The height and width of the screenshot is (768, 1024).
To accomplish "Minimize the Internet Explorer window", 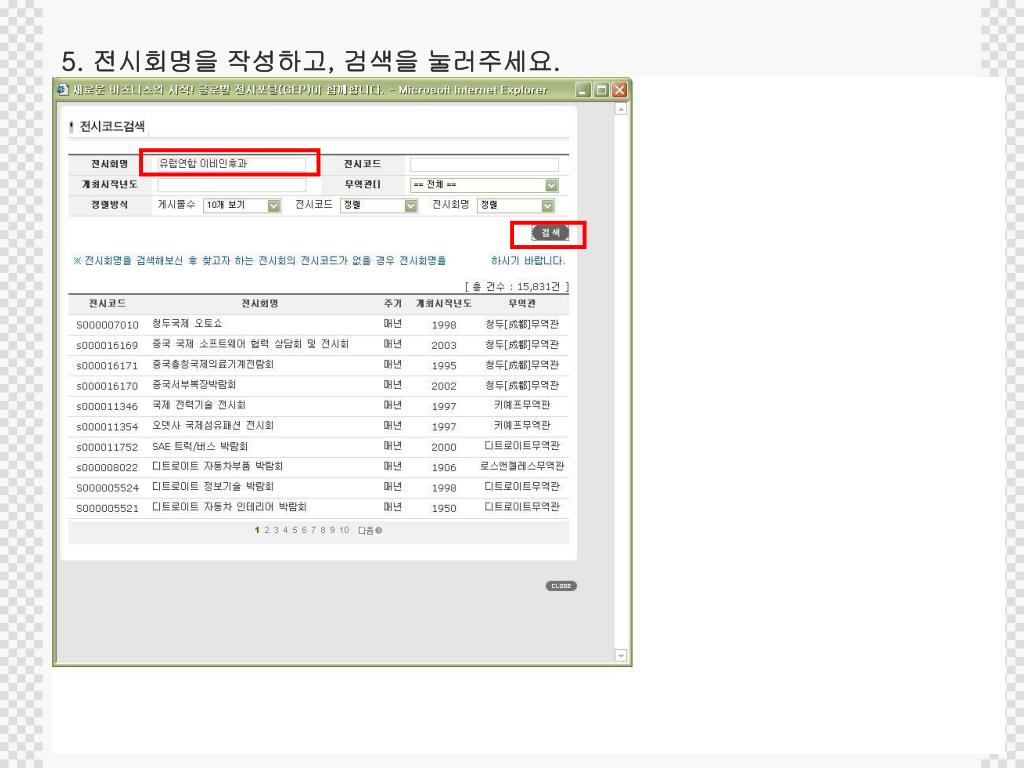I will (x=583, y=89).
